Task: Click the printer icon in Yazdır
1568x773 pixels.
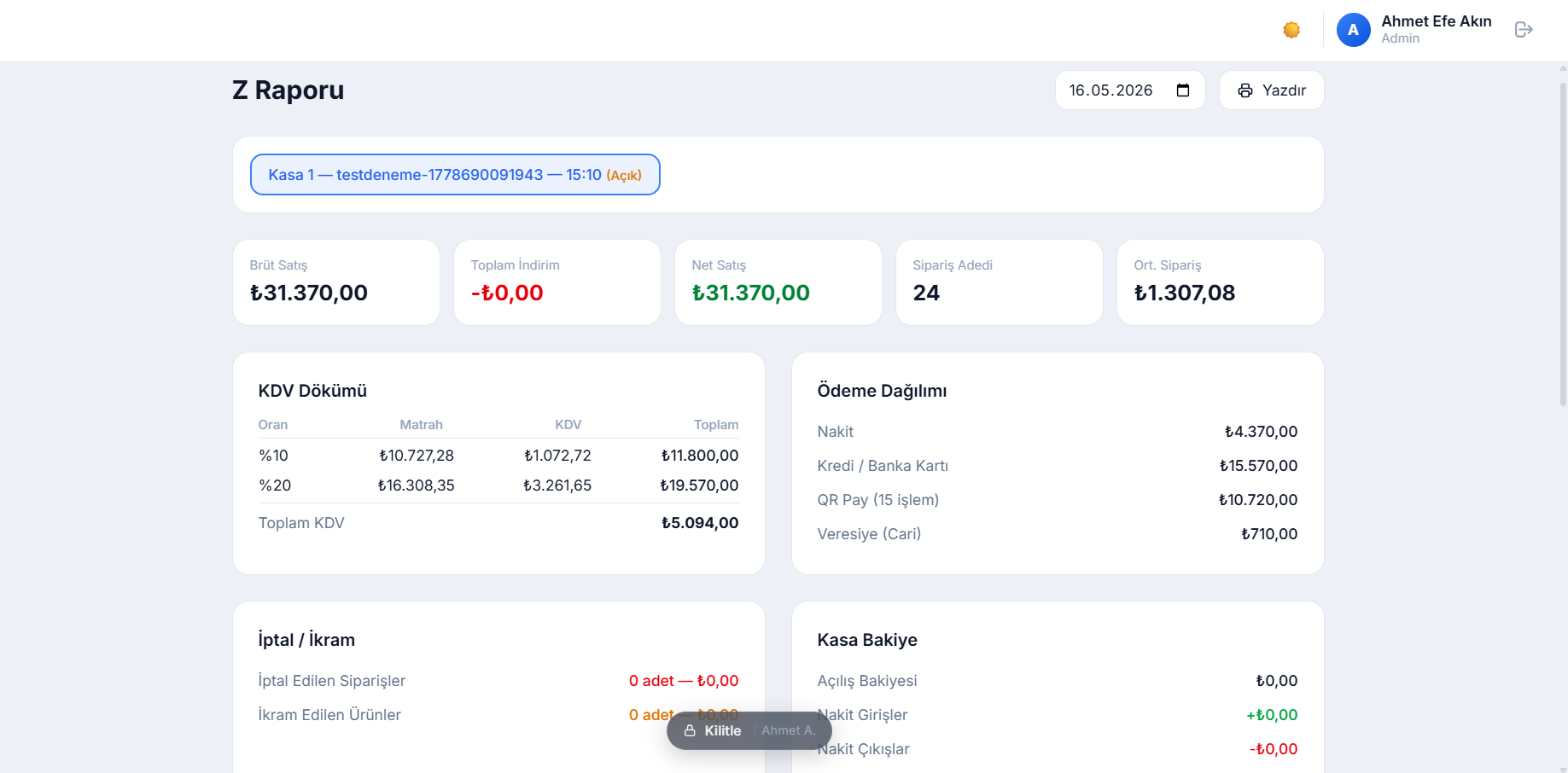Action: tap(1245, 90)
